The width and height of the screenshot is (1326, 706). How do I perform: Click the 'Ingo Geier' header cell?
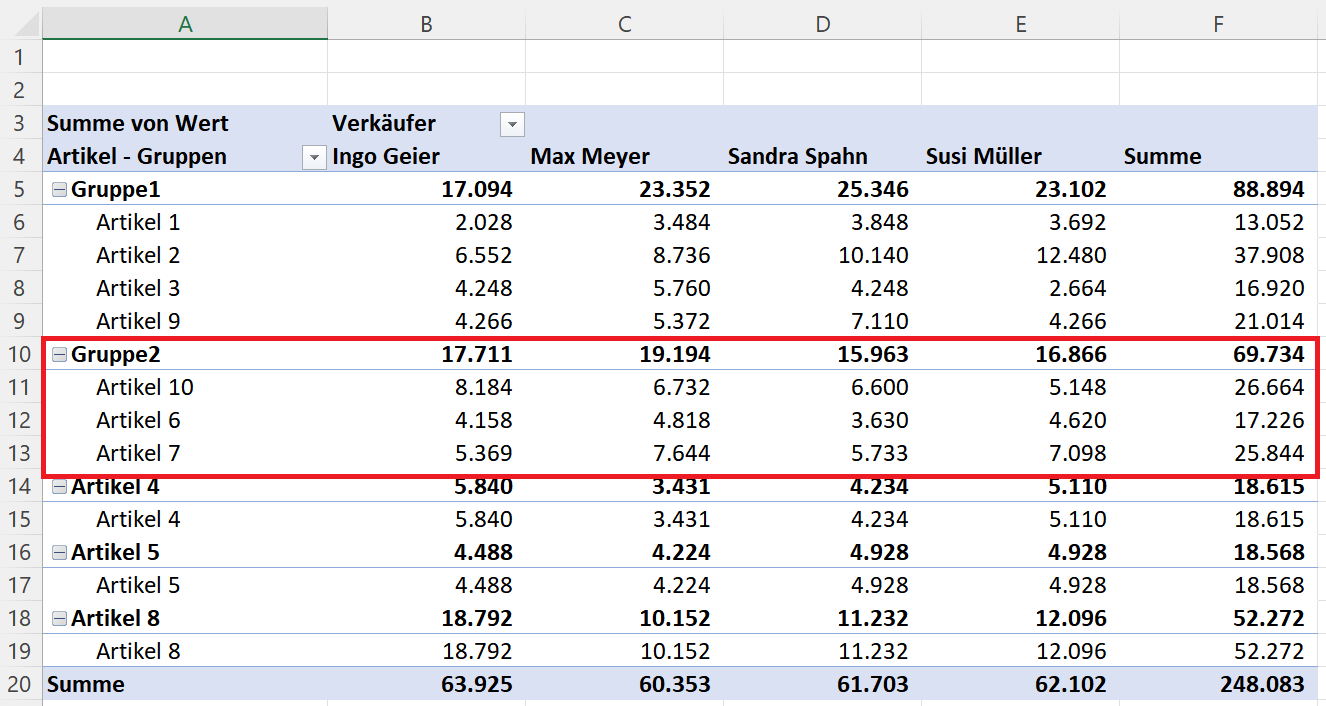click(426, 156)
